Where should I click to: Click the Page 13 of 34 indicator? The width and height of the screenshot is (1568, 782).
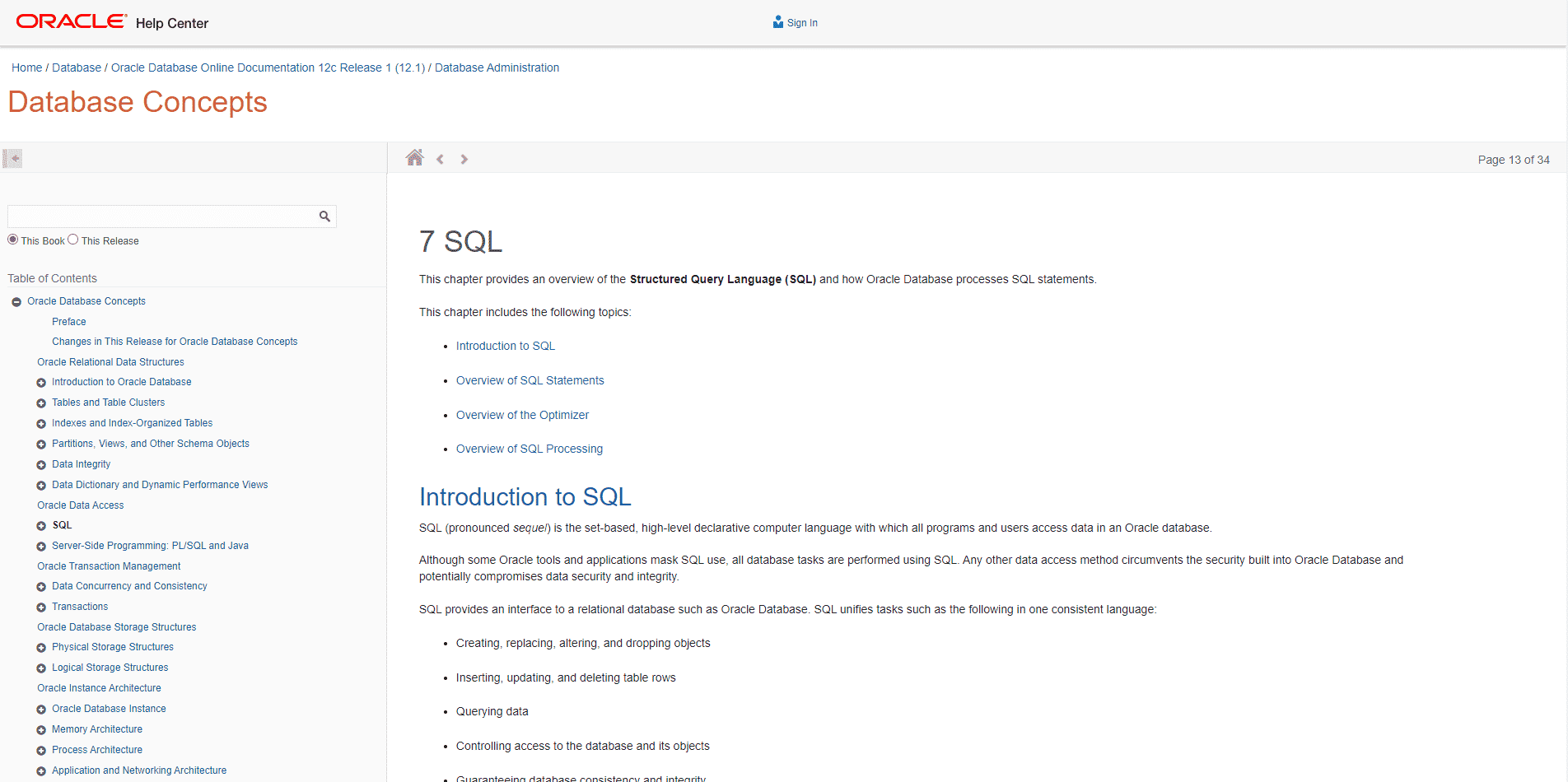click(1514, 160)
